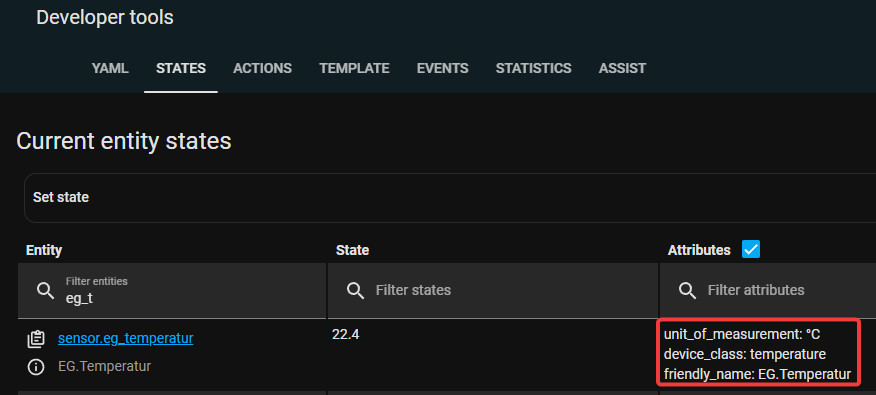Viewport: 876px width, 395px height.
Task: Click the Entity column header
Action: click(44, 250)
